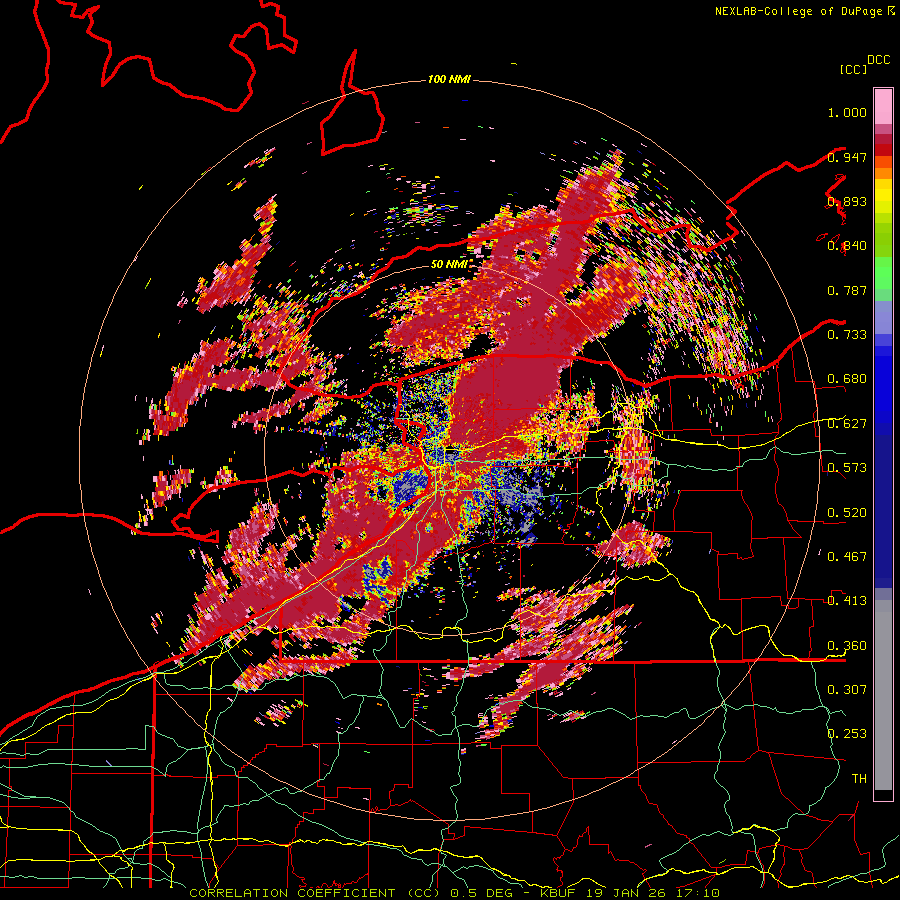Click the [CC] legend unit label
The height and width of the screenshot is (900, 900).
coord(853,69)
